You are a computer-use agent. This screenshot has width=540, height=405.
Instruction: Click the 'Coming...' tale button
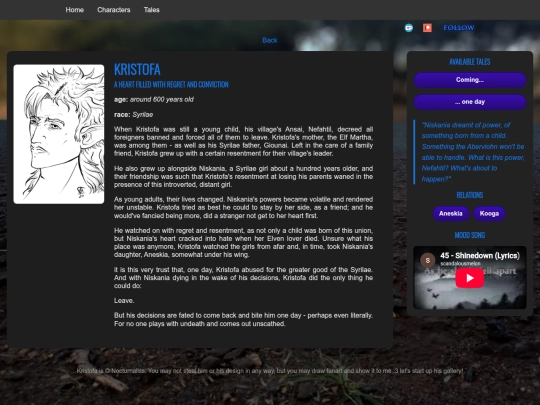tap(470, 80)
